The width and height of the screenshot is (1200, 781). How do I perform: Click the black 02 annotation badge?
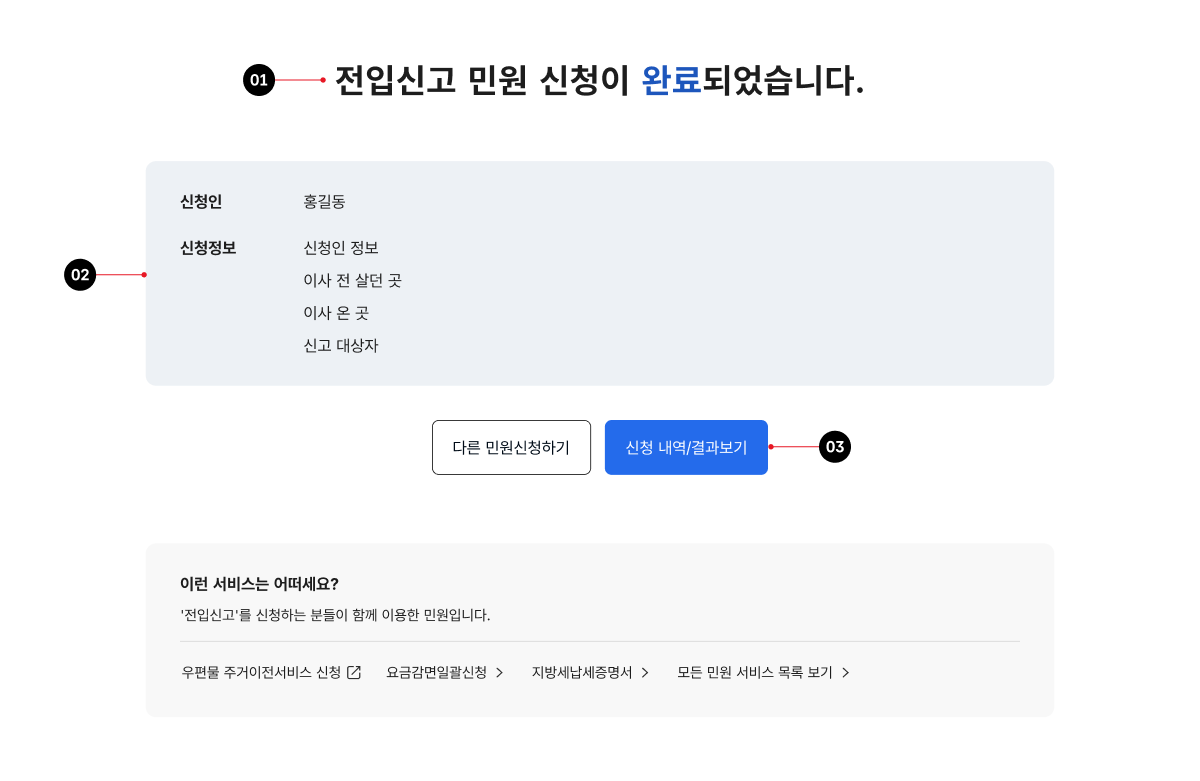point(80,275)
